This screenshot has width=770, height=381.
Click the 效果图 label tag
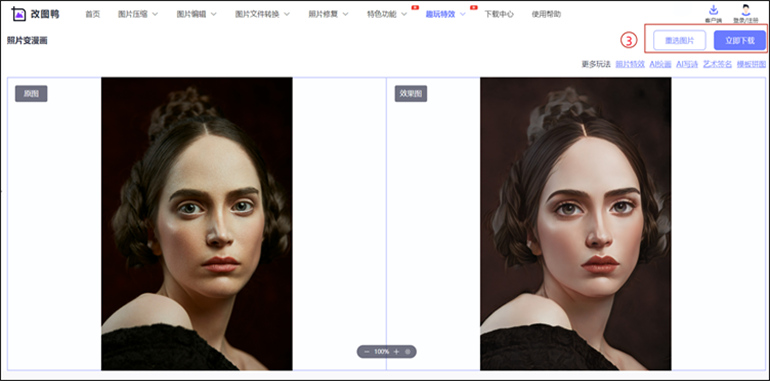coord(411,93)
